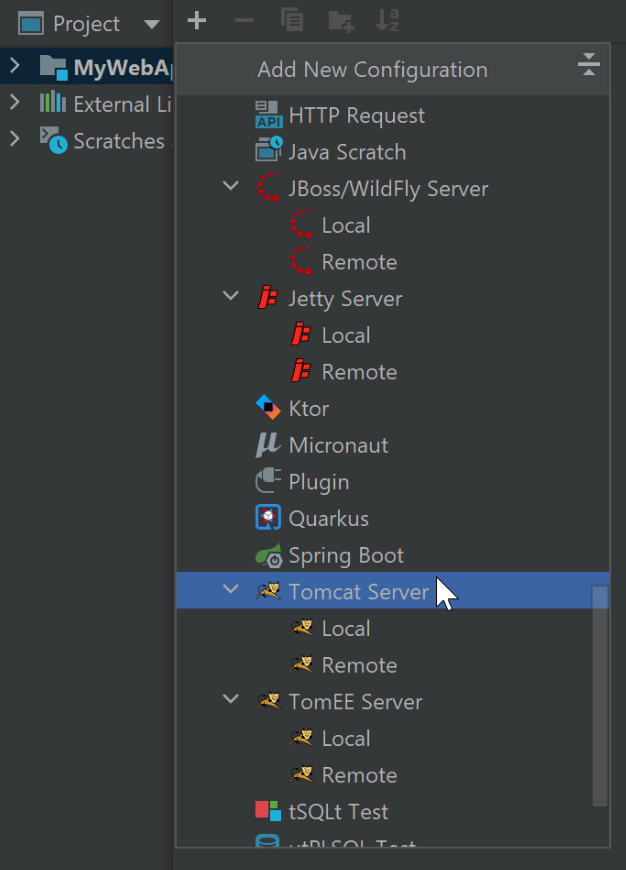Viewport: 626px width, 870px height.
Task: Click the Jetty Remote icon
Action: tap(301, 371)
